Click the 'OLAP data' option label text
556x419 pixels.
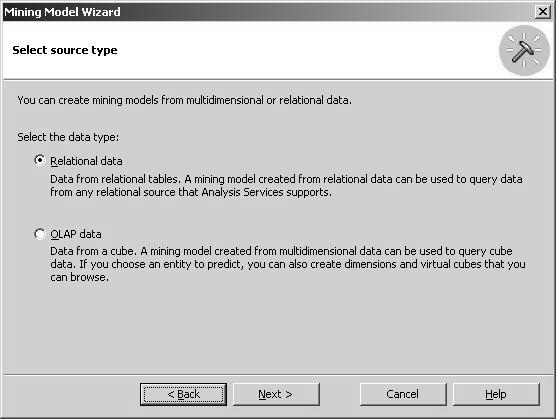[76, 234]
